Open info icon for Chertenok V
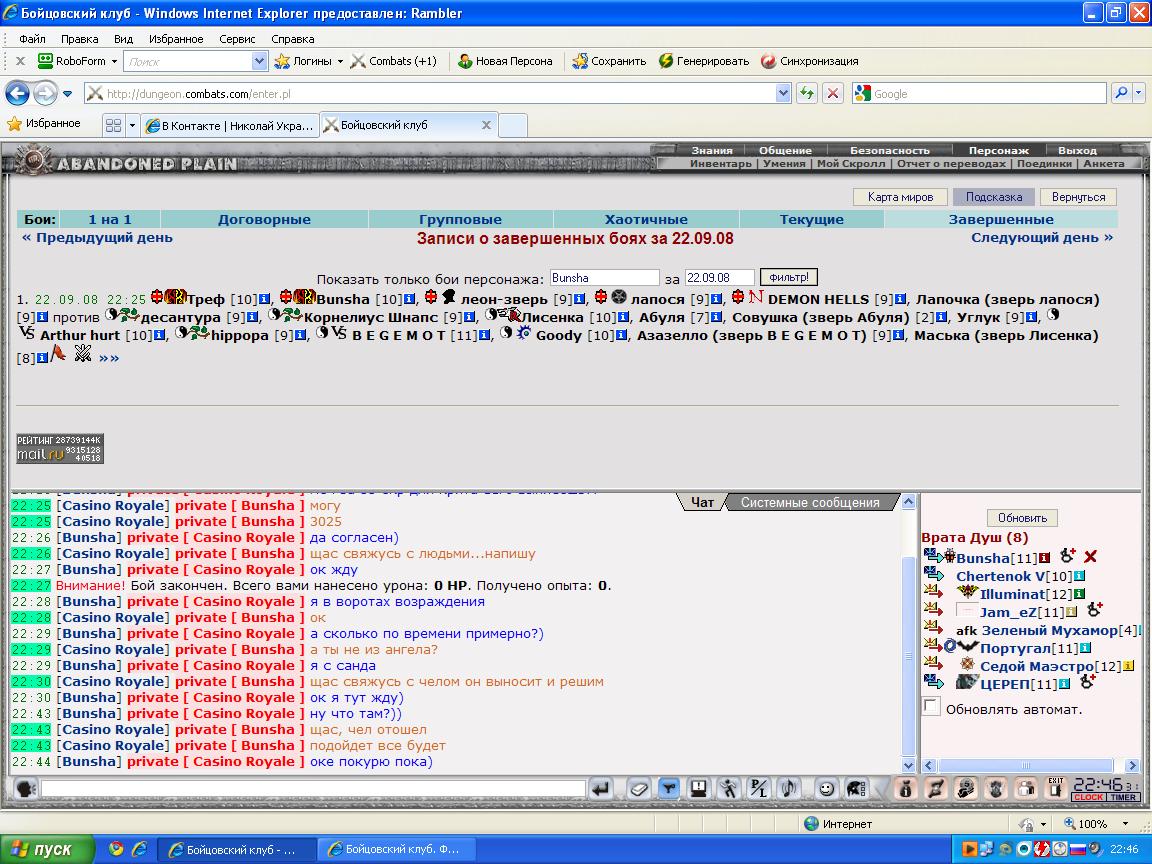This screenshot has width=1152, height=864. [1079, 576]
